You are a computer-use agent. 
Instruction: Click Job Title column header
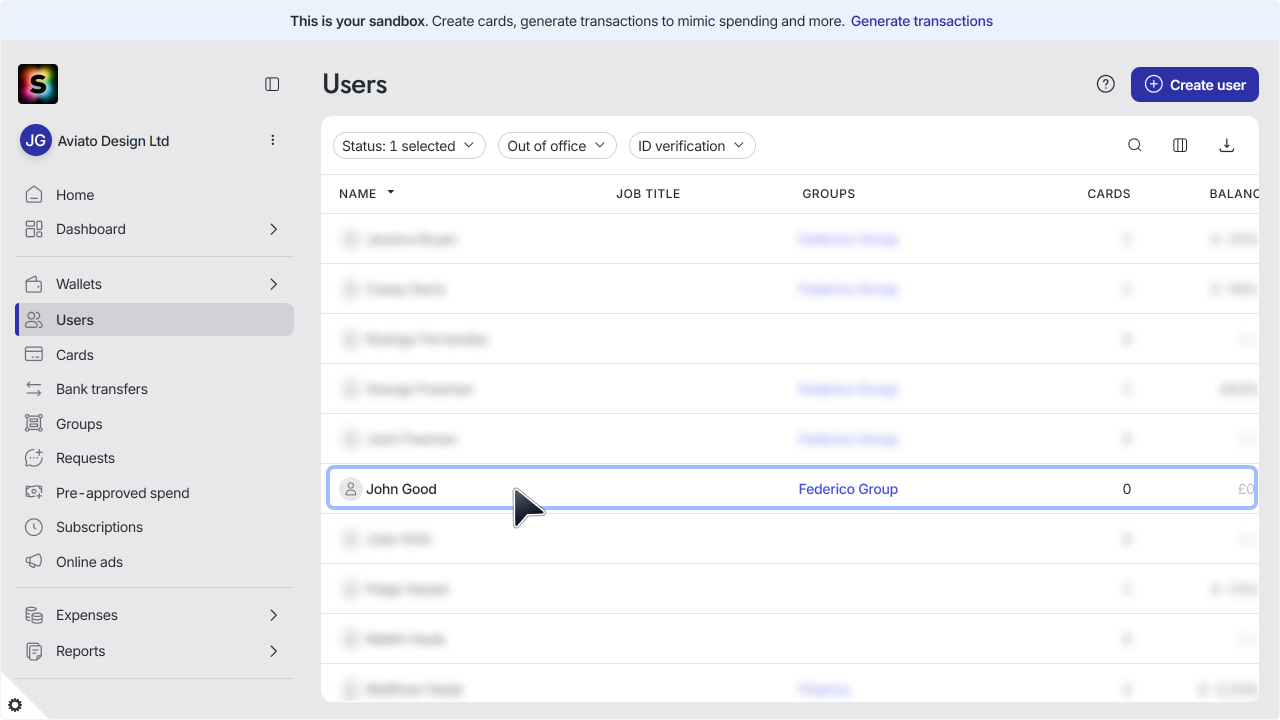click(648, 194)
